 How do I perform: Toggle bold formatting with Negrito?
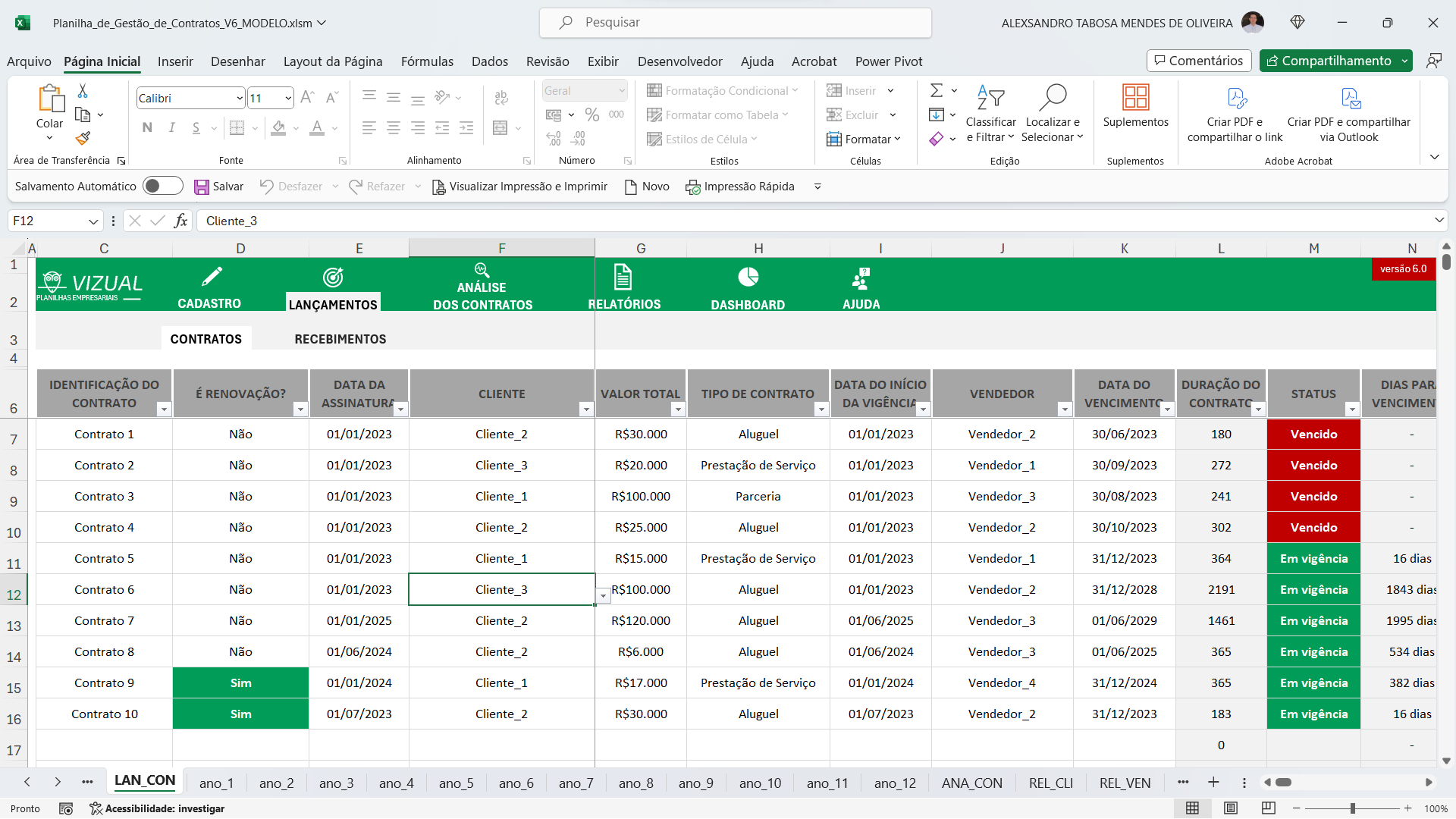coord(147,127)
